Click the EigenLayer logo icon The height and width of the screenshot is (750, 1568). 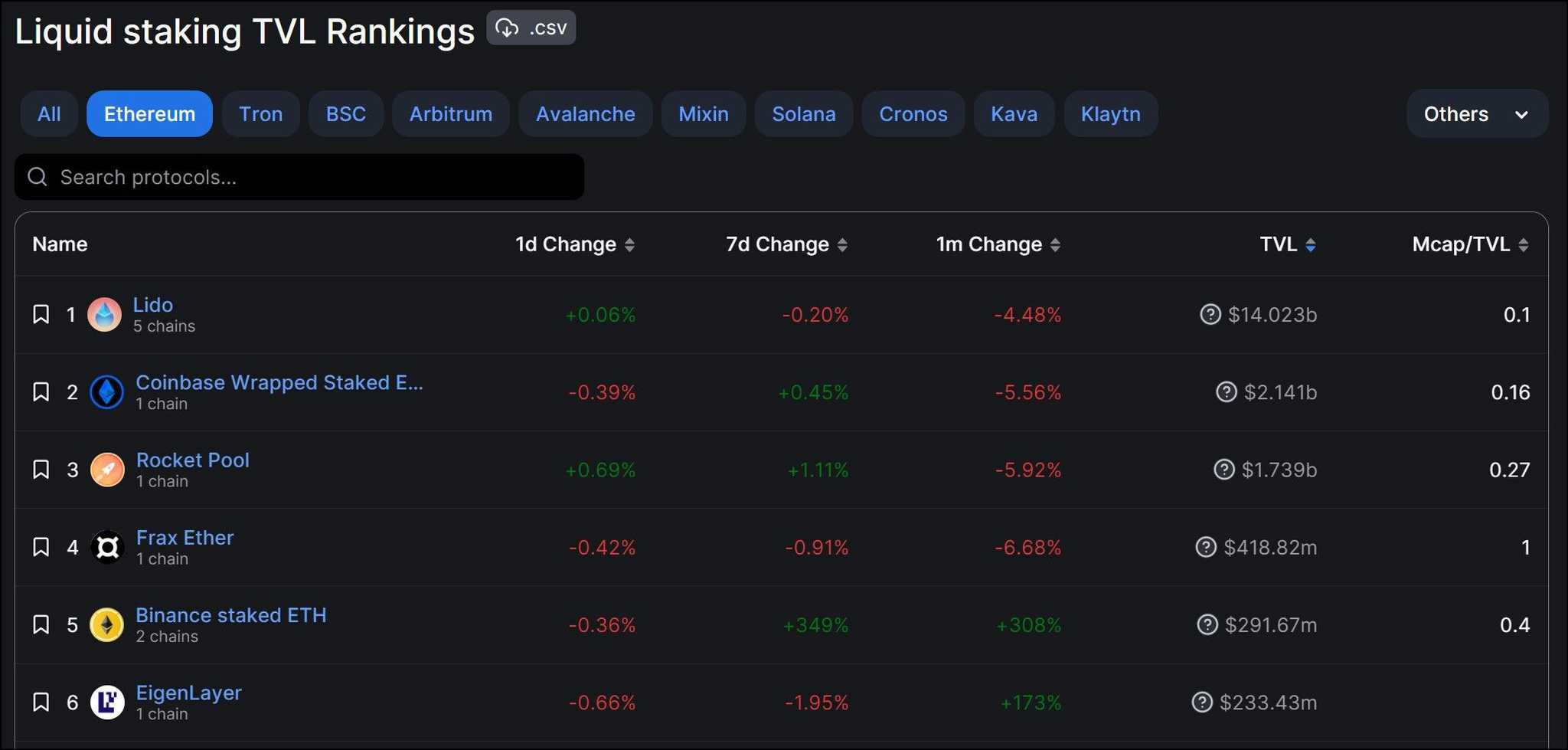pos(107,702)
